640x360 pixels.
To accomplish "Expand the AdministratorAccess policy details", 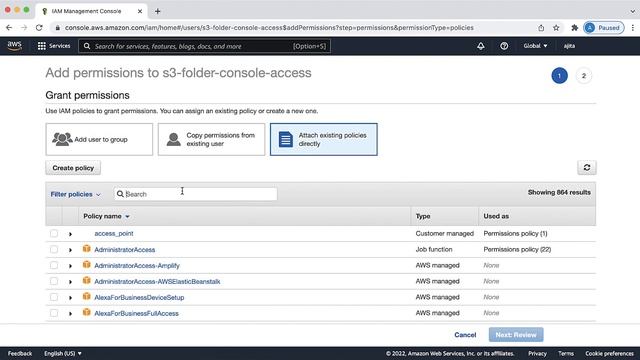I will [70, 250].
